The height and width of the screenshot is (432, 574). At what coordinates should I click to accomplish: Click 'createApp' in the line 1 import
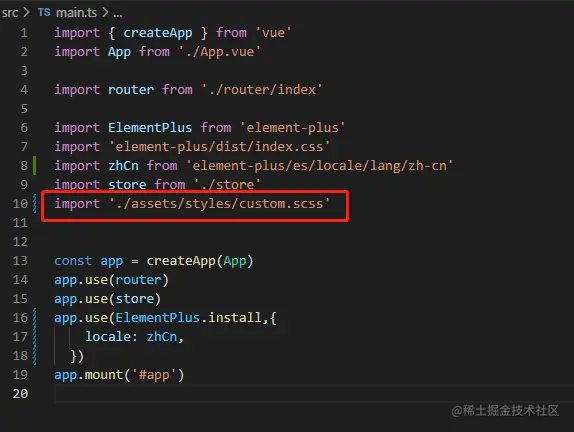pos(158,33)
